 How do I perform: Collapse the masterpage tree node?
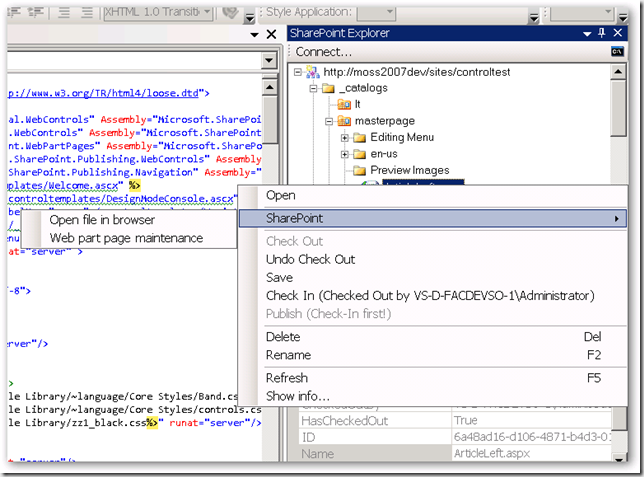329,121
